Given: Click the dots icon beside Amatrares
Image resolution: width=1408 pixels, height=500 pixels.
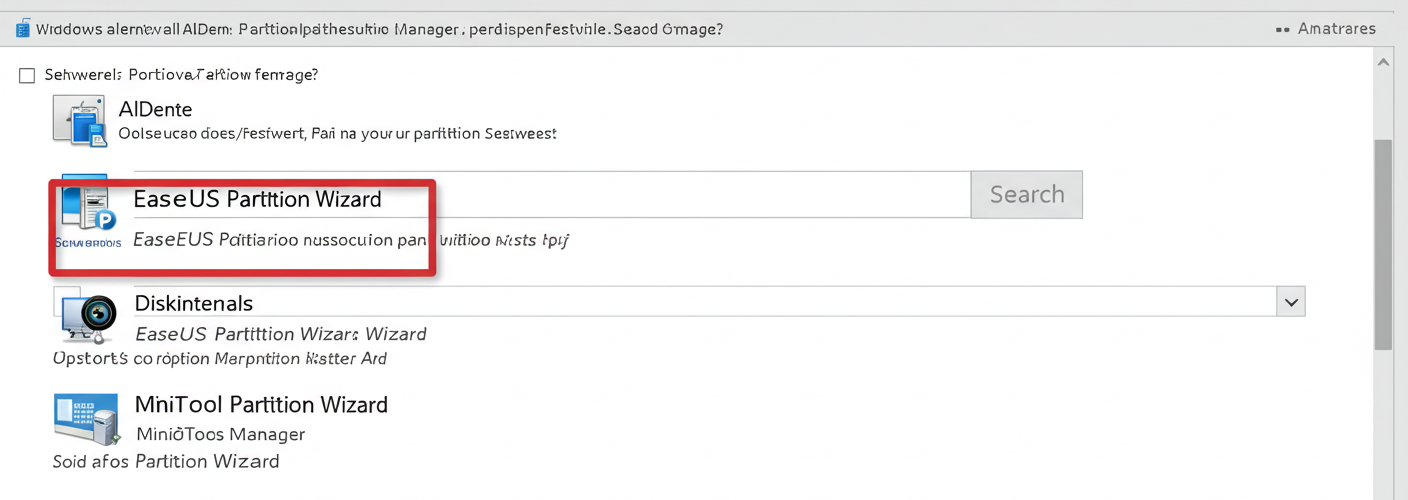Looking at the screenshot, I should (x=1283, y=30).
